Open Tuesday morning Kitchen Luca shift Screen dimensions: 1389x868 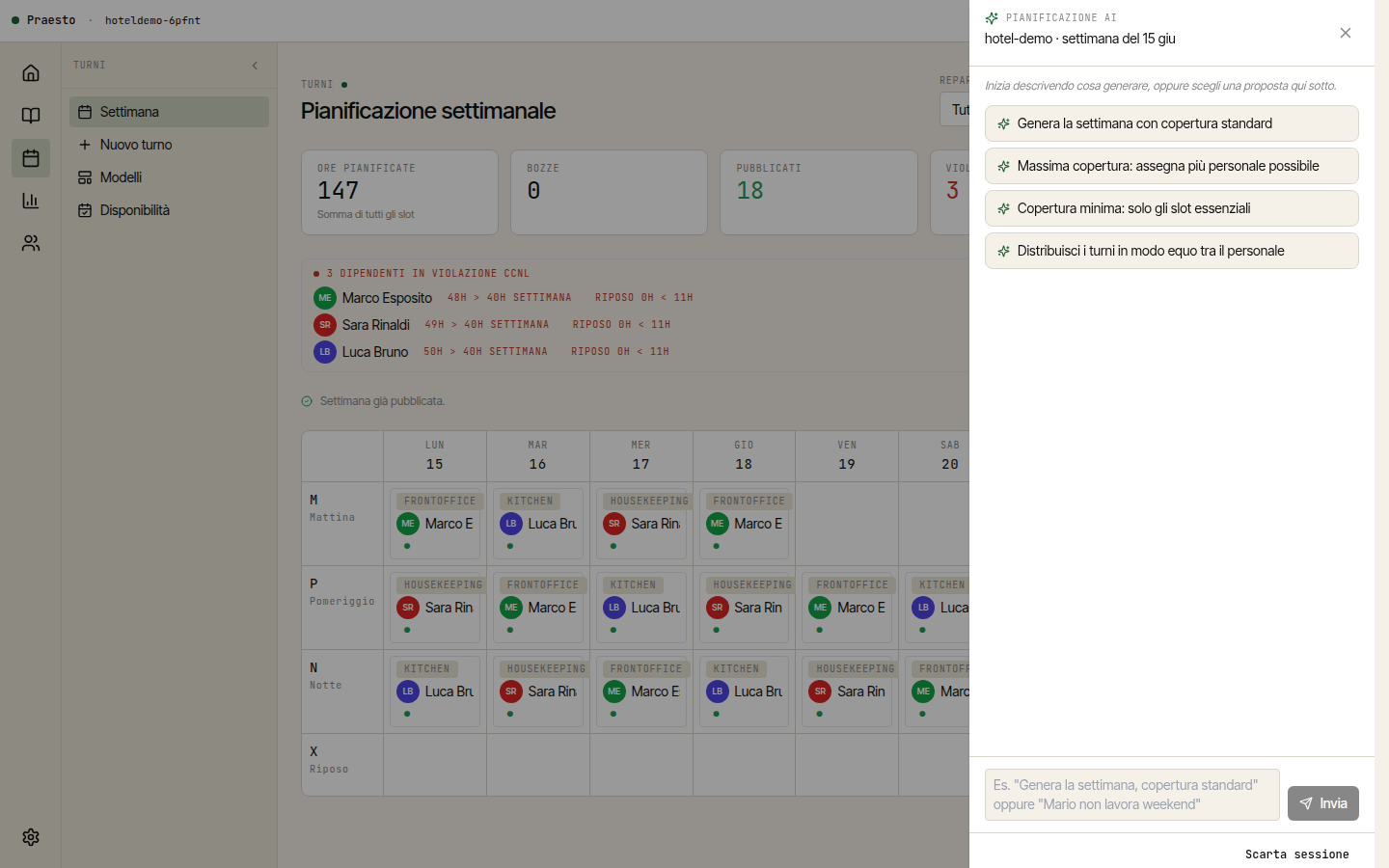coord(538,524)
